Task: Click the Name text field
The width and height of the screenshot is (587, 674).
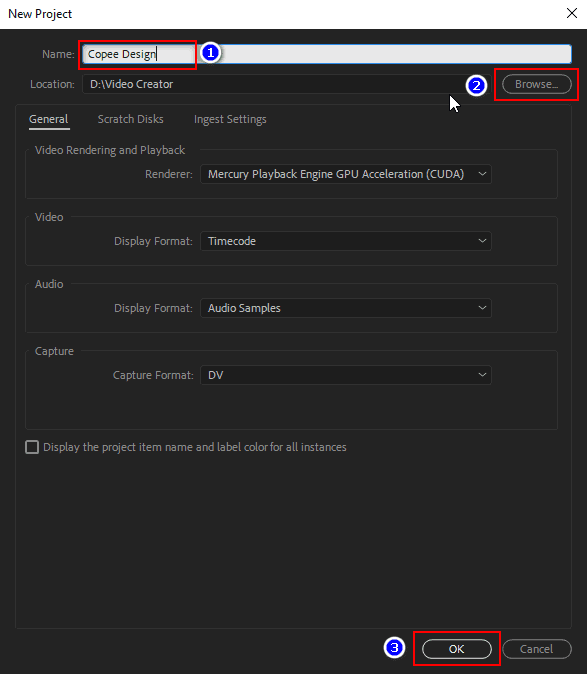Action: tap(327, 54)
